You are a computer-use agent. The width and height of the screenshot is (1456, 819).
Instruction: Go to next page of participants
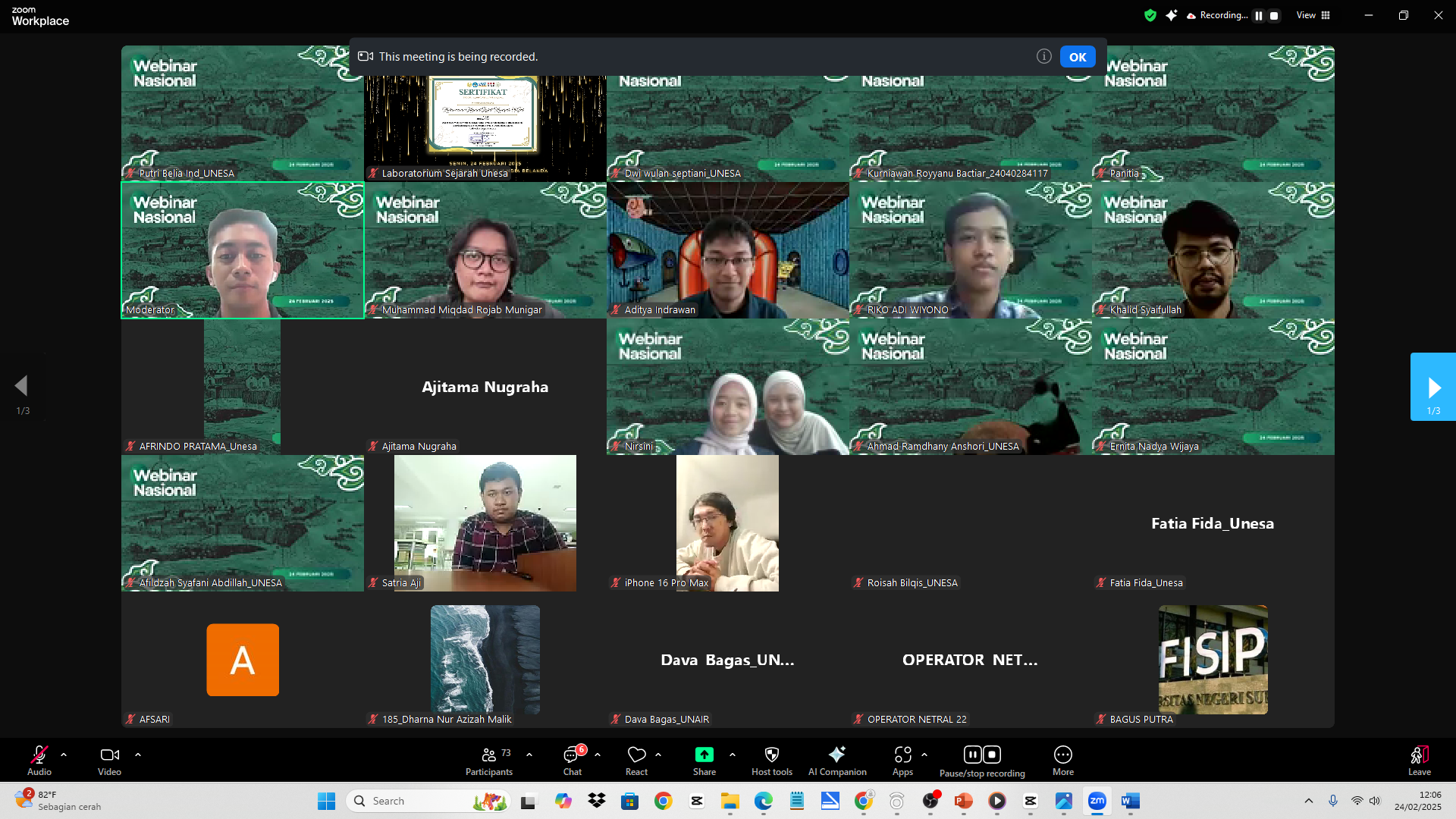point(1432,388)
